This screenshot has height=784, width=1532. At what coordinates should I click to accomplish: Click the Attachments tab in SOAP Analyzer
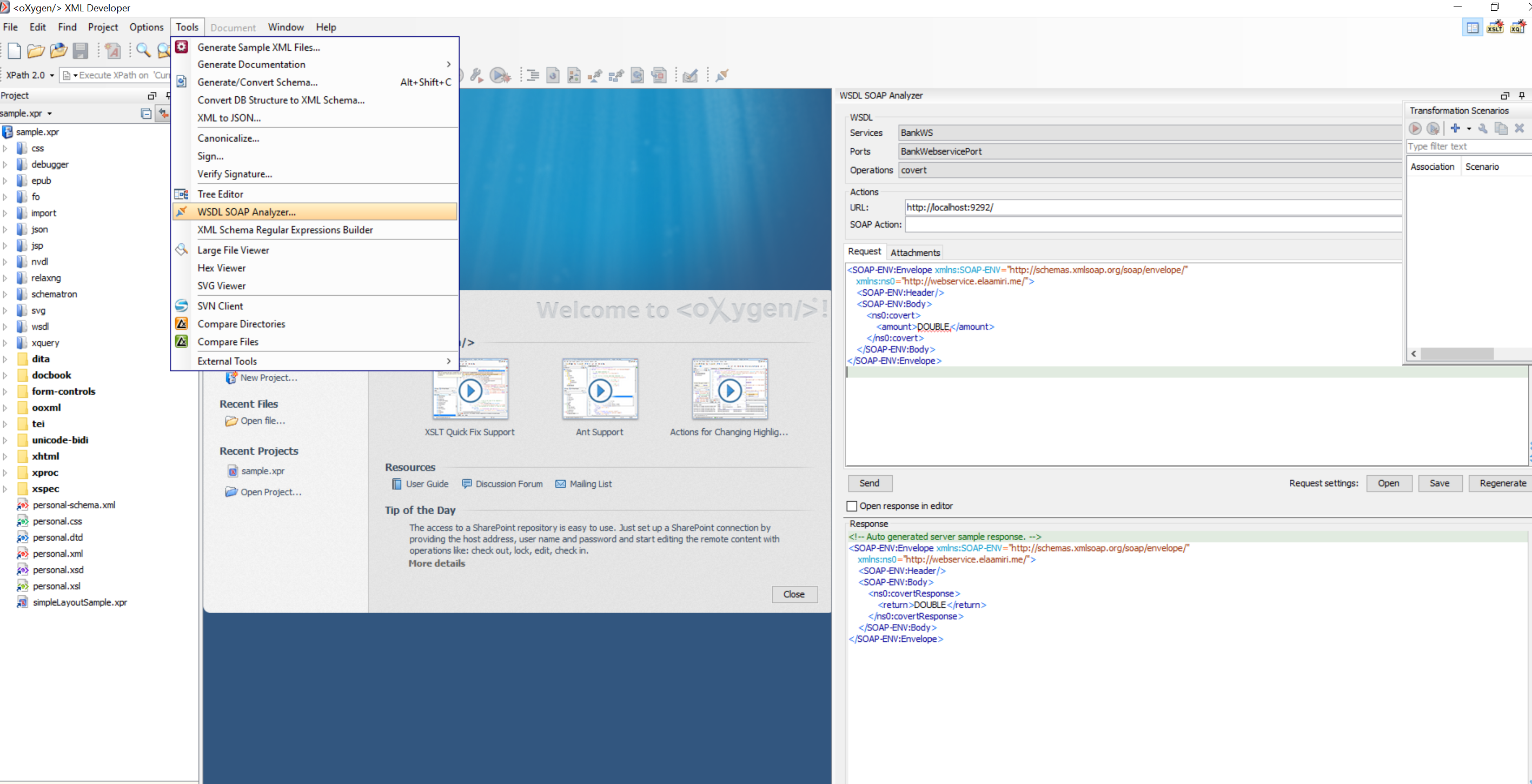[917, 252]
